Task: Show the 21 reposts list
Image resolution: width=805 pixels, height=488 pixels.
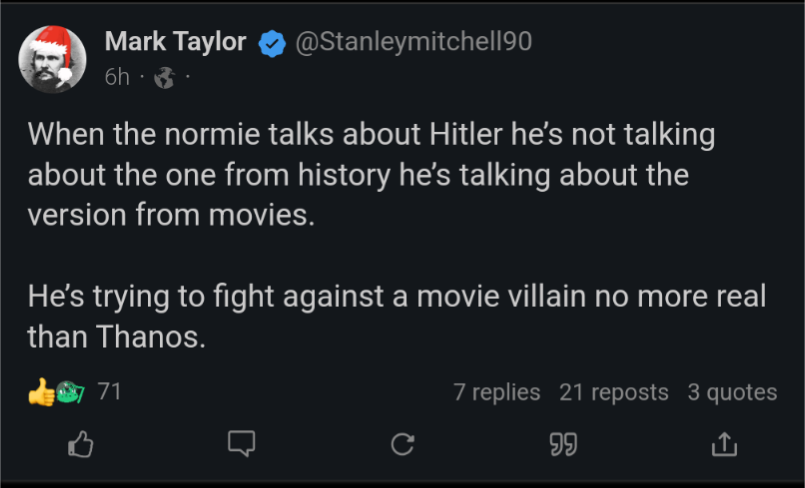Action: pyautogui.click(x=614, y=393)
